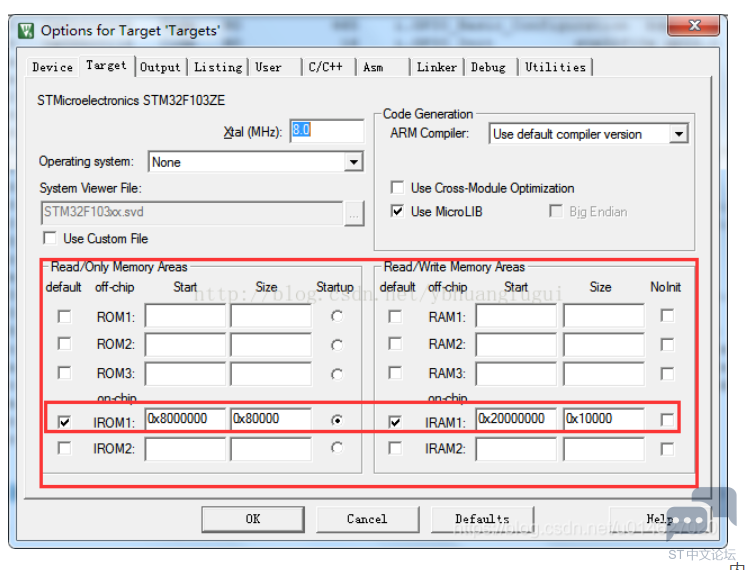This screenshot has width=745, height=570.
Task: Check default box for ROM1
Action: [64, 316]
